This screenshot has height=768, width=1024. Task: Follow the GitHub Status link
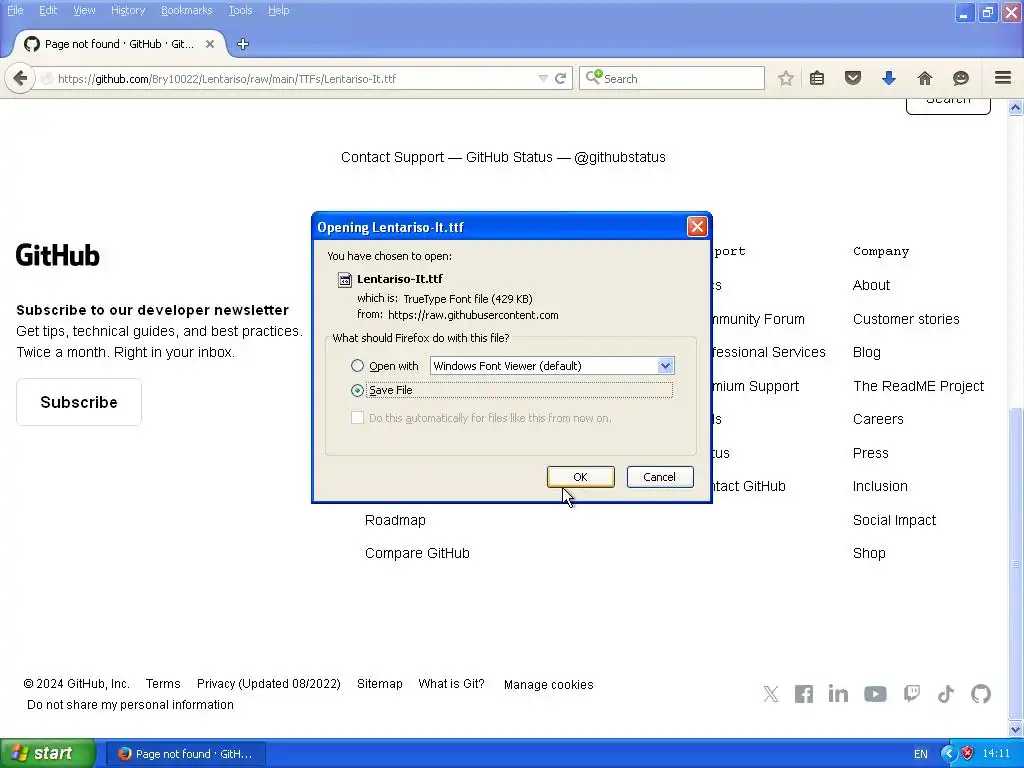click(x=509, y=157)
